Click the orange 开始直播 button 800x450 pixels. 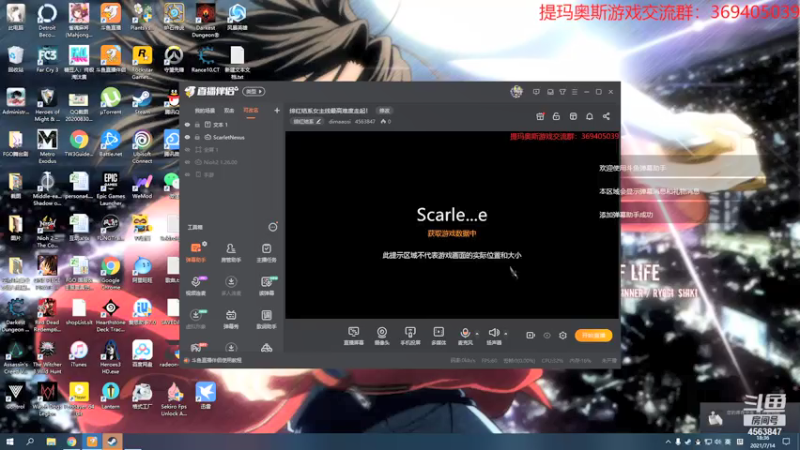[593, 335]
